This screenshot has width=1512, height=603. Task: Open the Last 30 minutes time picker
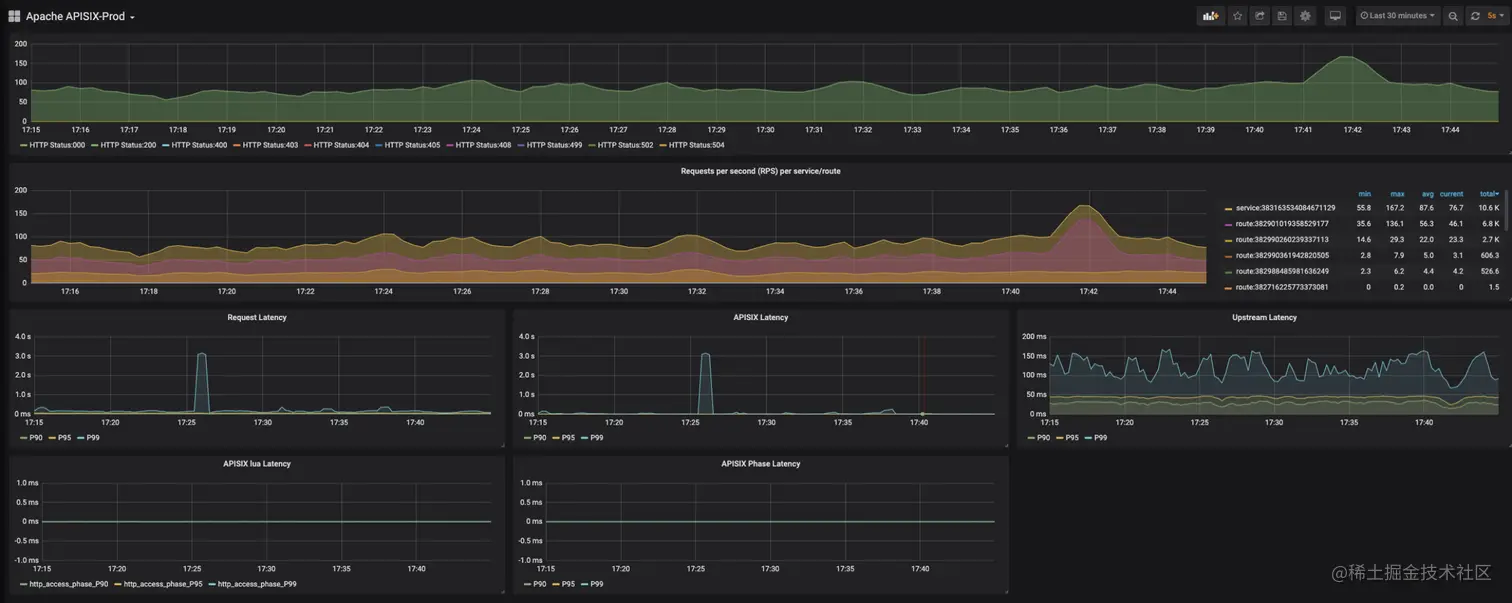pos(1397,16)
